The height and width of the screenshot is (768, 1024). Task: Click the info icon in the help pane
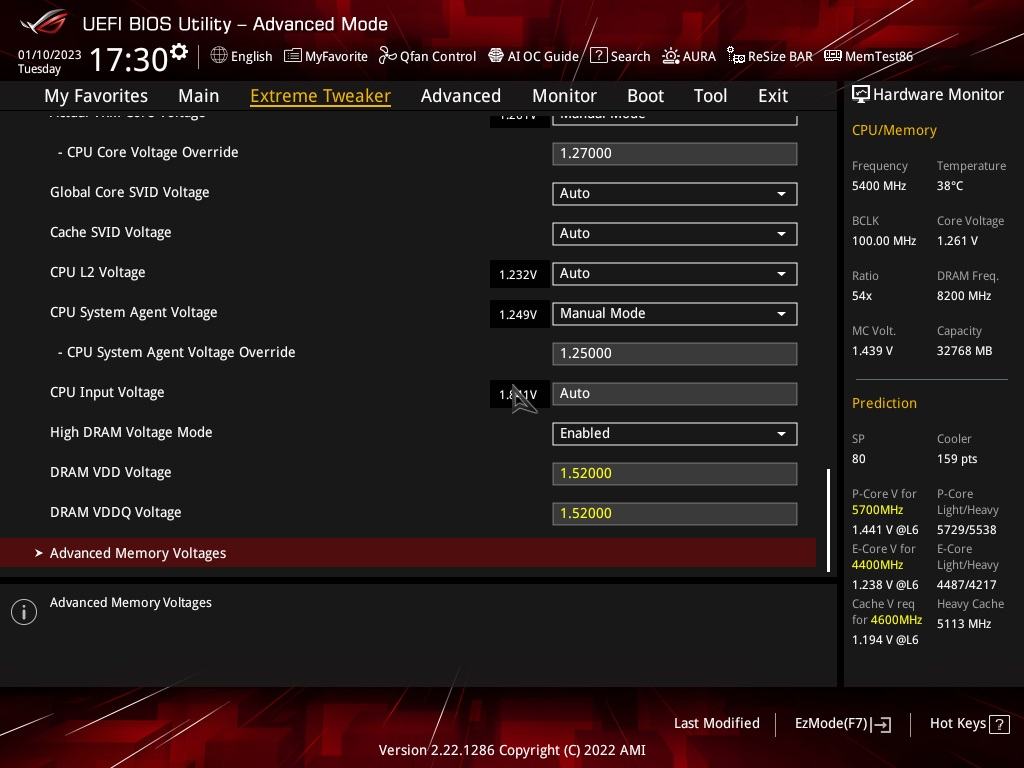pos(24,612)
